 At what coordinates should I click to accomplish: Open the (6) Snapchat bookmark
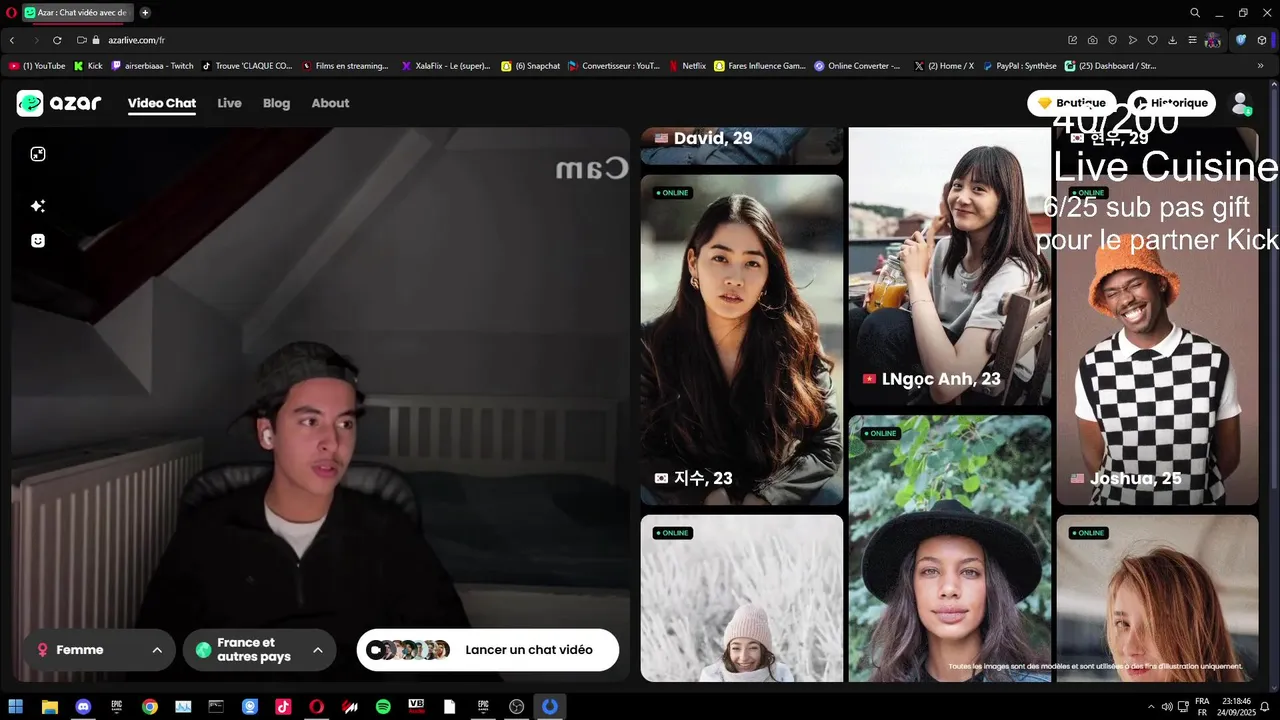pos(530,66)
